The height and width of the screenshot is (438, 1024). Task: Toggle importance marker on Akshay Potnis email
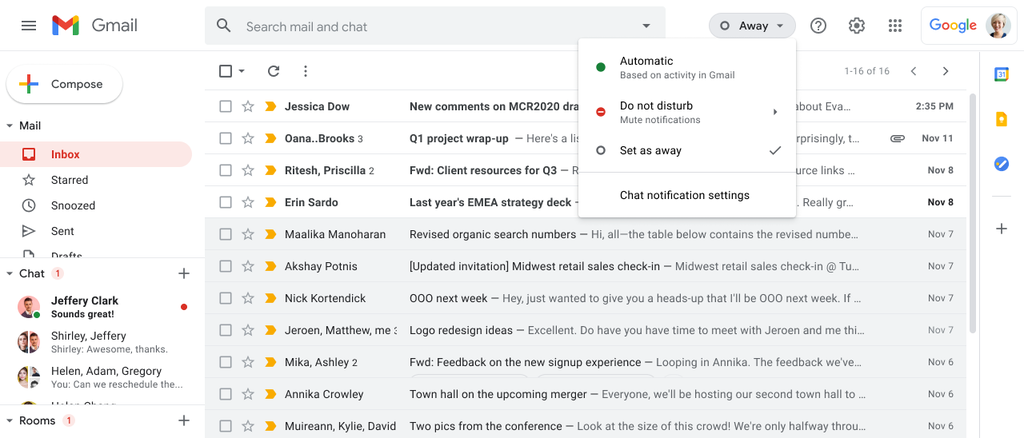tap(270, 266)
